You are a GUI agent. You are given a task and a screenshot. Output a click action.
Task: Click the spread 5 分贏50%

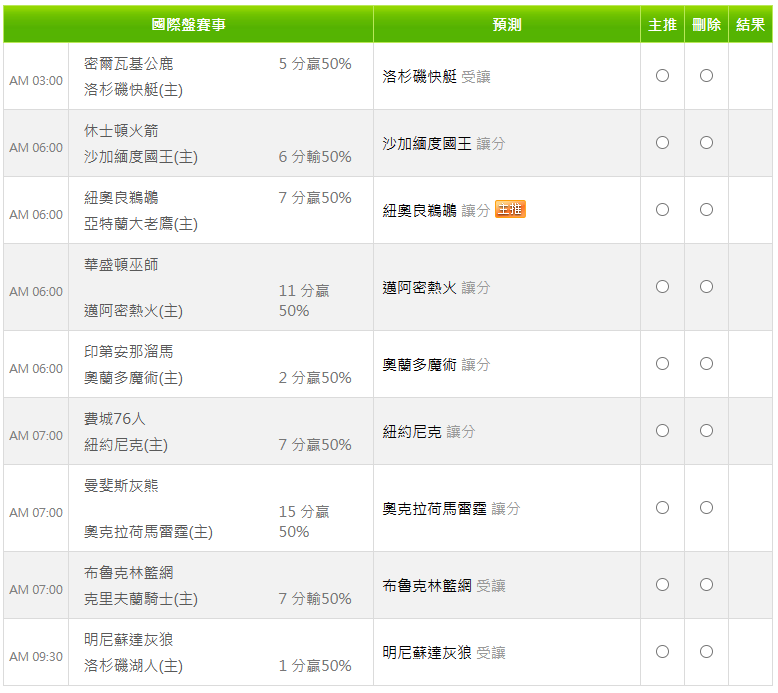(x=315, y=64)
